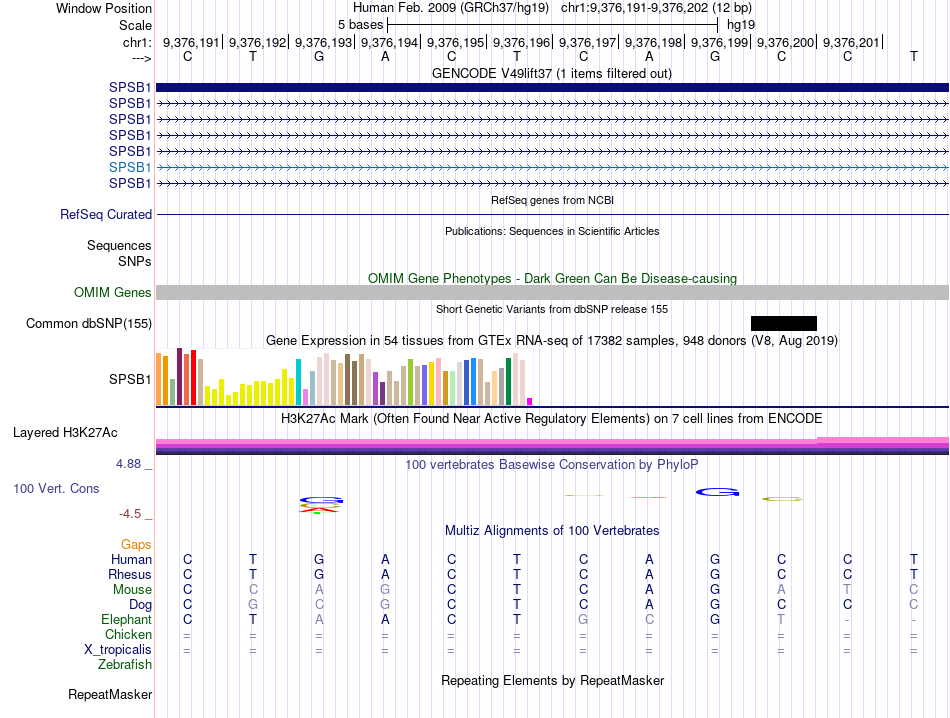Click the Dog alignment row label
Viewport: 950px width, 718px height.
pyautogui.click(x=141, y=605)
